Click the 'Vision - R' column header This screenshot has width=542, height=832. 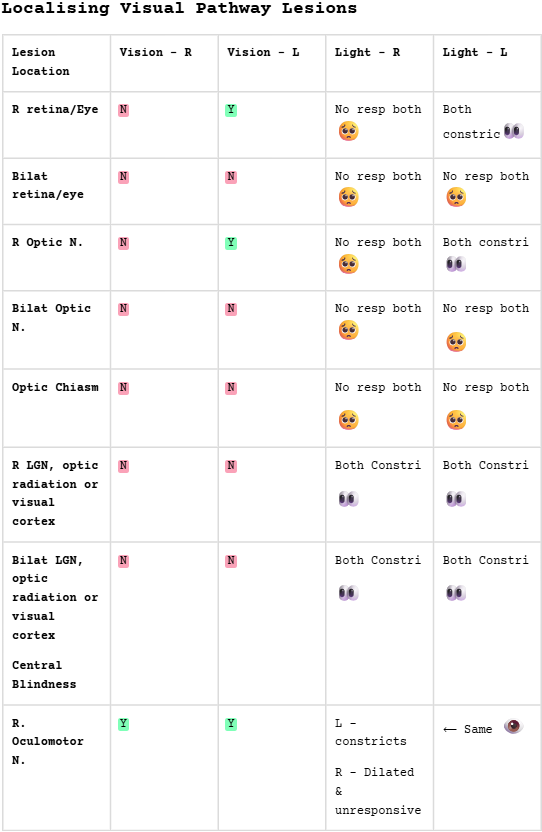tap(156, 52)
